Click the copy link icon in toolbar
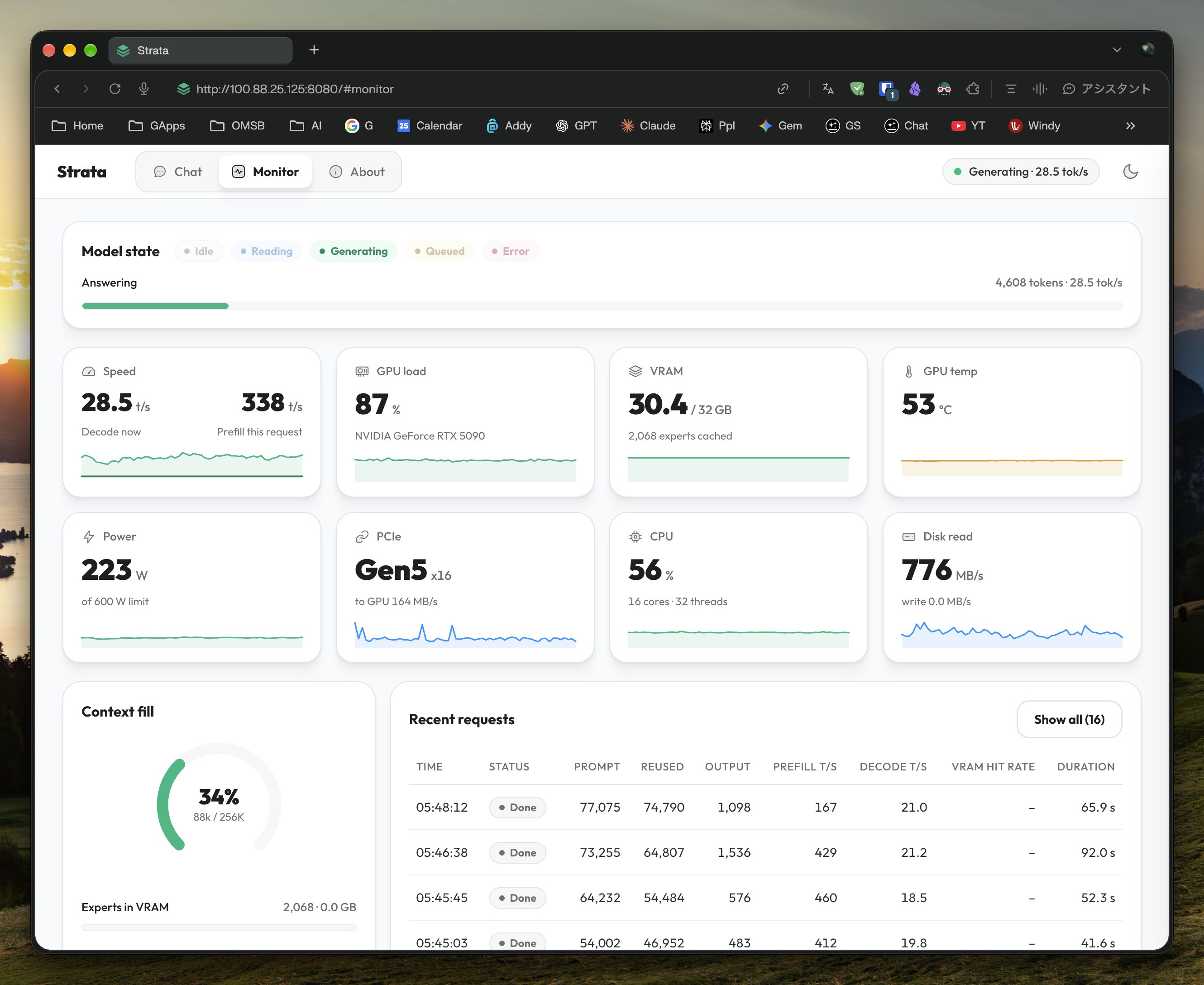 (783, 89)
